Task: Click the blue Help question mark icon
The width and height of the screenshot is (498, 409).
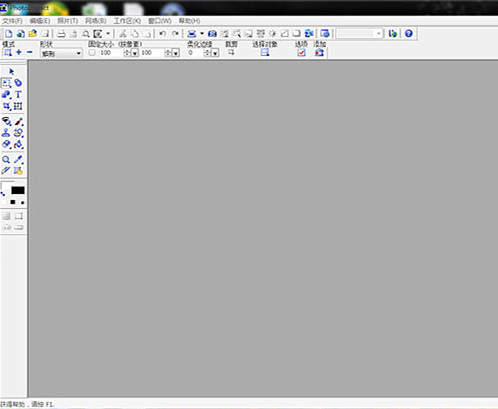Action: tap(409, 34)
